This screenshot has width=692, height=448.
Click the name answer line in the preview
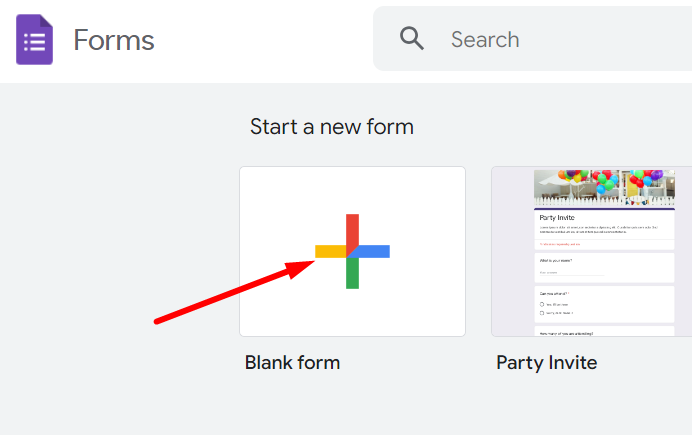pyautogui.click(x=570, y=273)
